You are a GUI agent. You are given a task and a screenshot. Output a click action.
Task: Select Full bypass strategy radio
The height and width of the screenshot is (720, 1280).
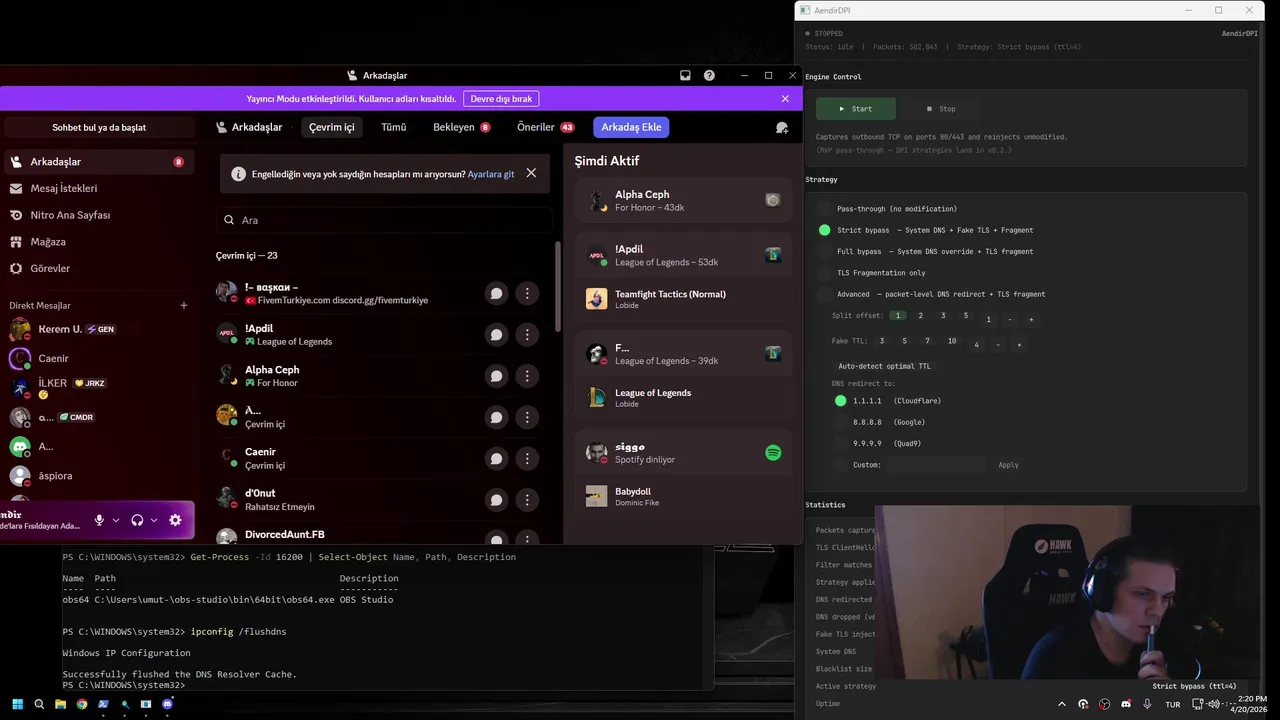824,251
